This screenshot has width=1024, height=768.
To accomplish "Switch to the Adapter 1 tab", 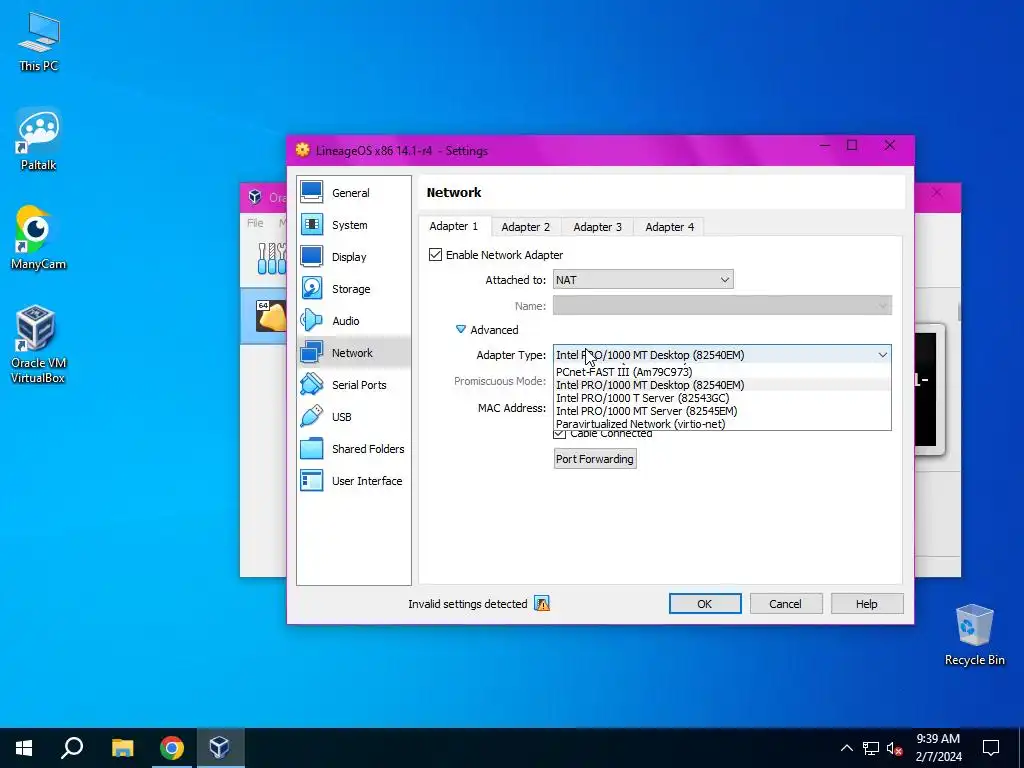I will click(454, 226).
